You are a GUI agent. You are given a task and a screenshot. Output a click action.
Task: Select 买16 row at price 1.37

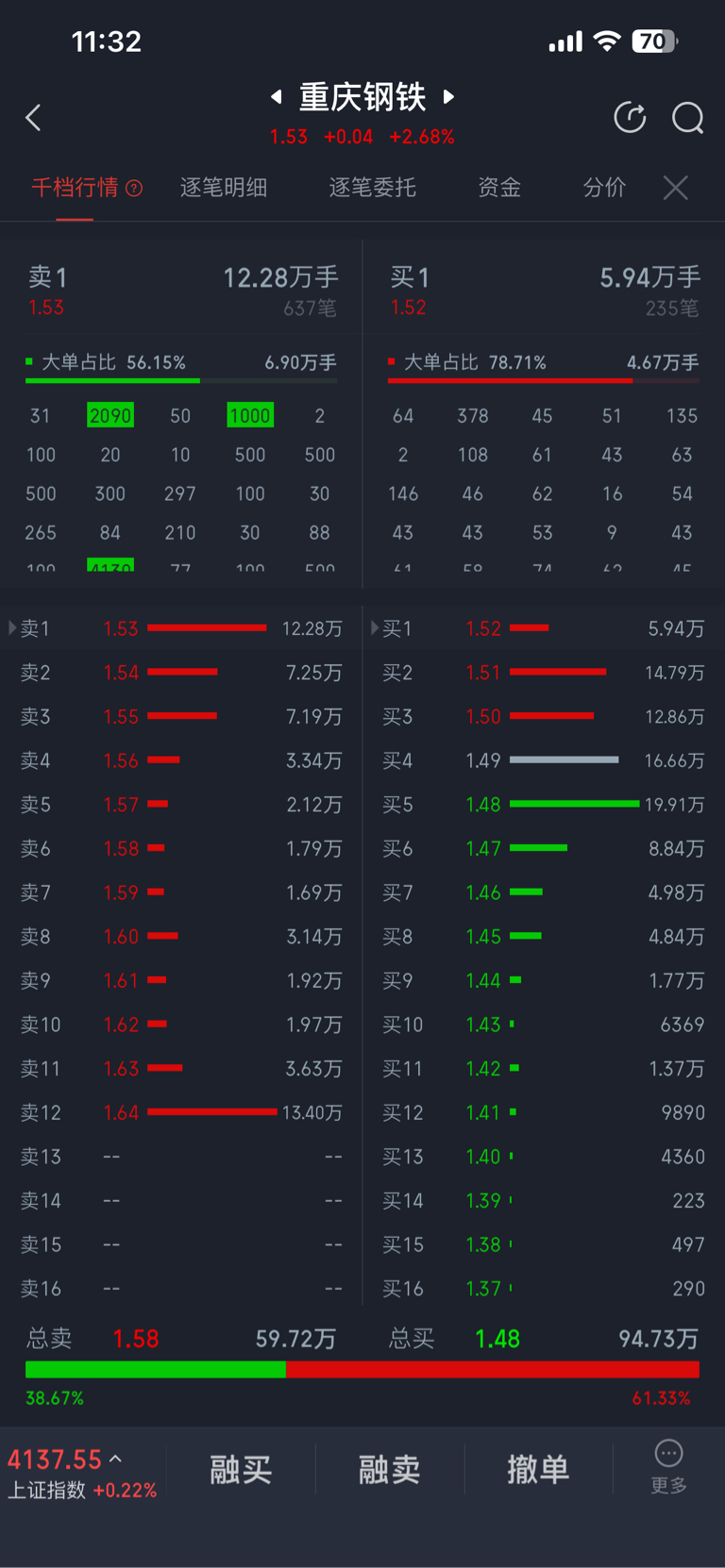(544, 1289)
